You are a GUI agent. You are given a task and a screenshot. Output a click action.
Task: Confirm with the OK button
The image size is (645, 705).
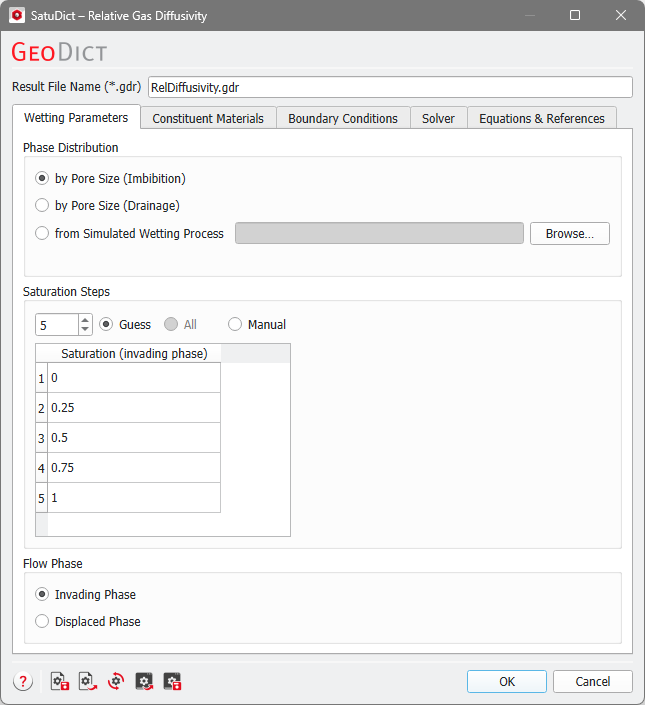click(507, 682)
